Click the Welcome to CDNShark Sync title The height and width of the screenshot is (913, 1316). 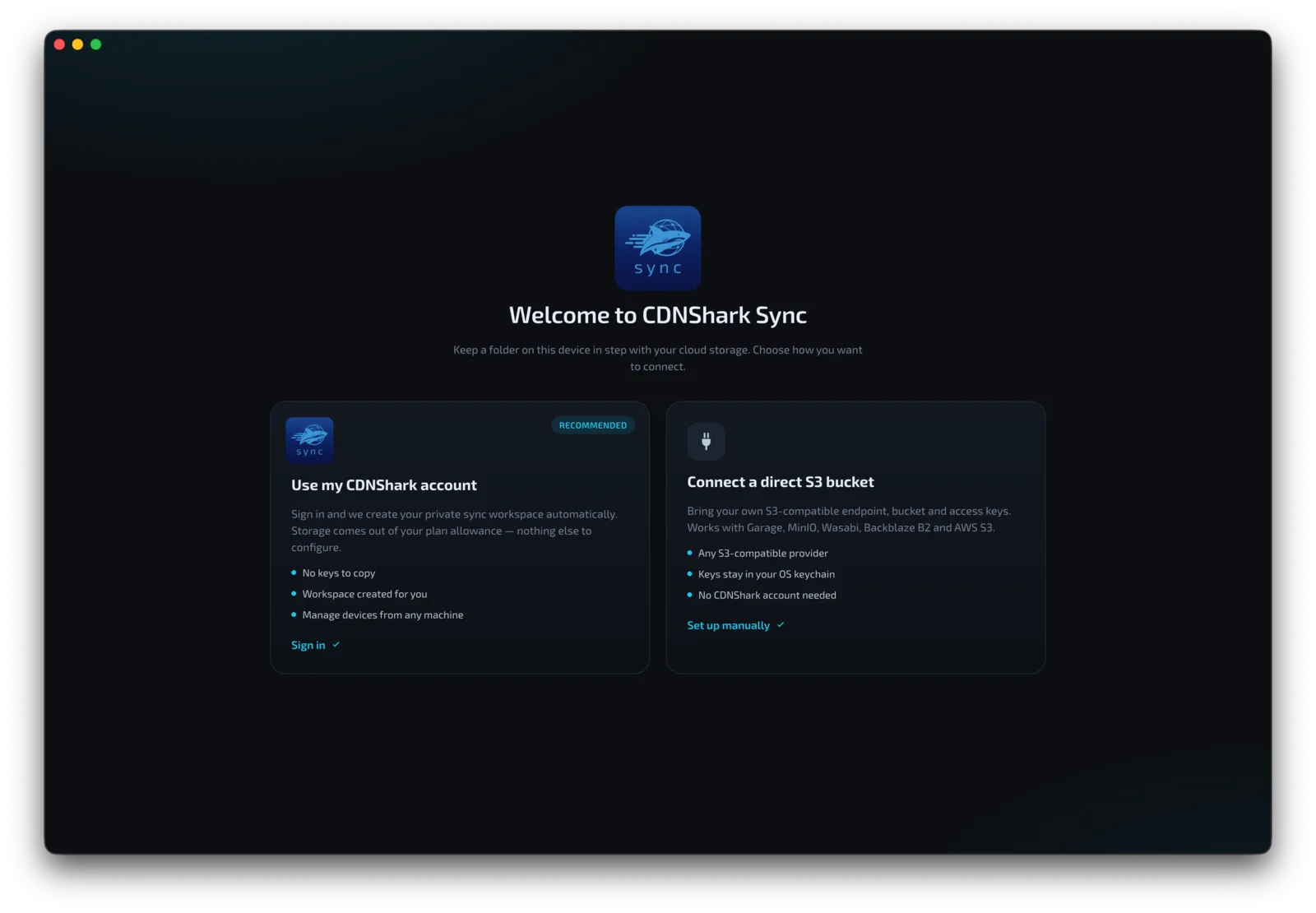[x=658, y=315]
